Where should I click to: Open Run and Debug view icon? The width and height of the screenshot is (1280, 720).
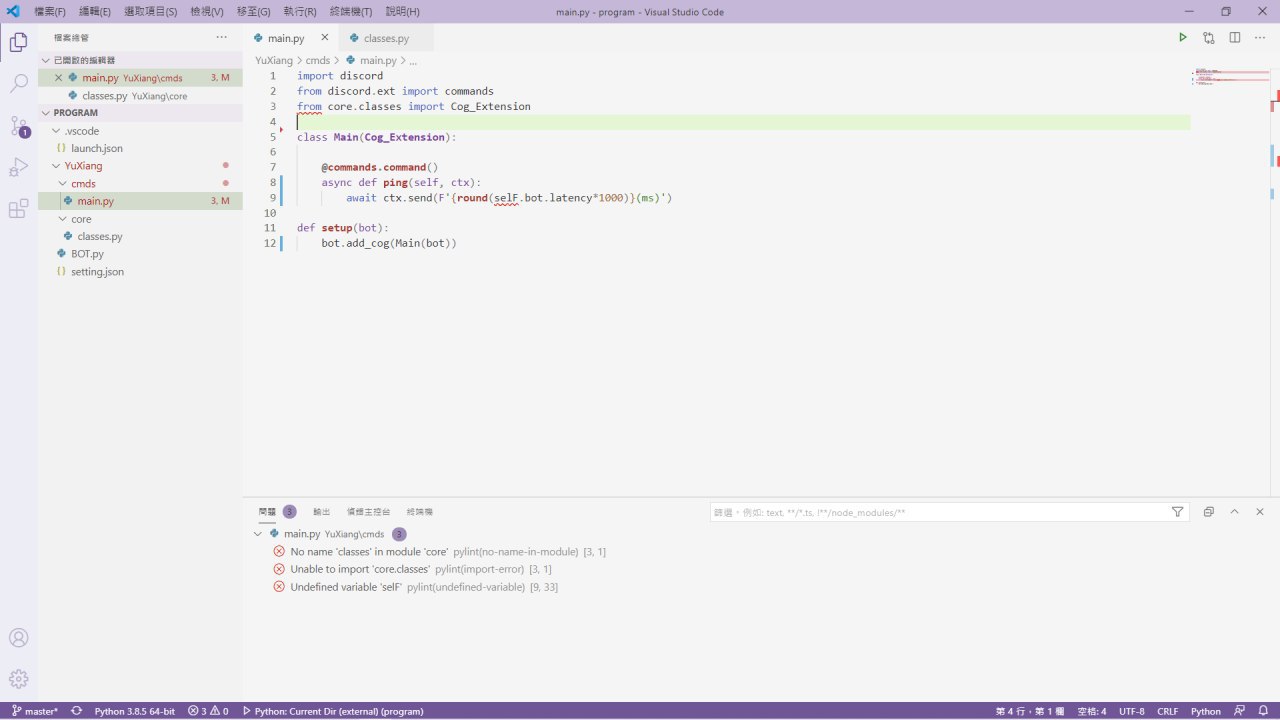point(18,167)
